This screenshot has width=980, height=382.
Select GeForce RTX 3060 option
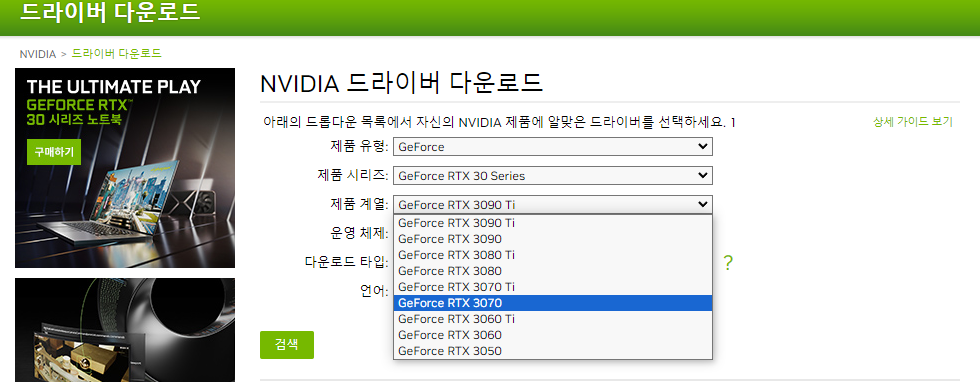(x=552, y=335)
